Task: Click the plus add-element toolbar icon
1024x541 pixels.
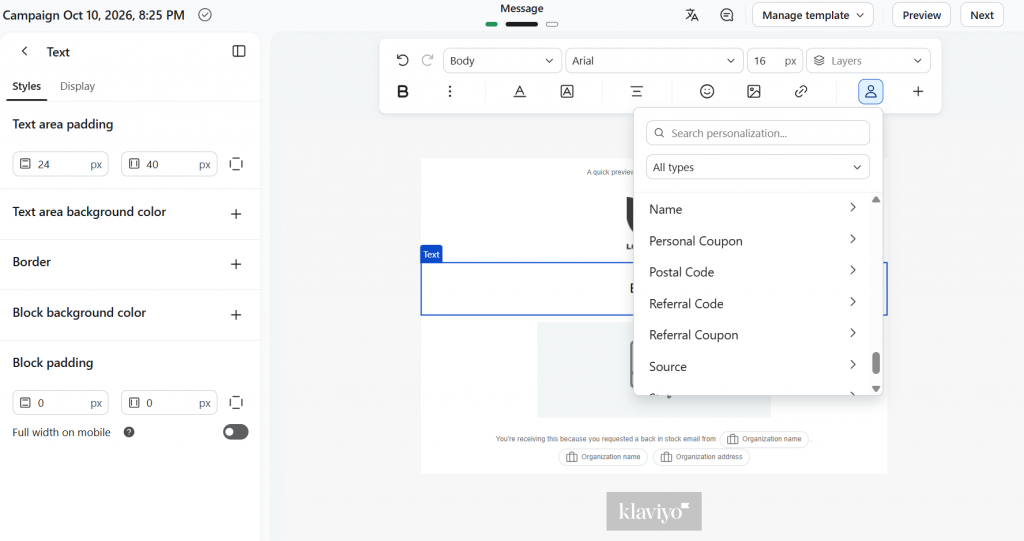Action: point(918,91)
